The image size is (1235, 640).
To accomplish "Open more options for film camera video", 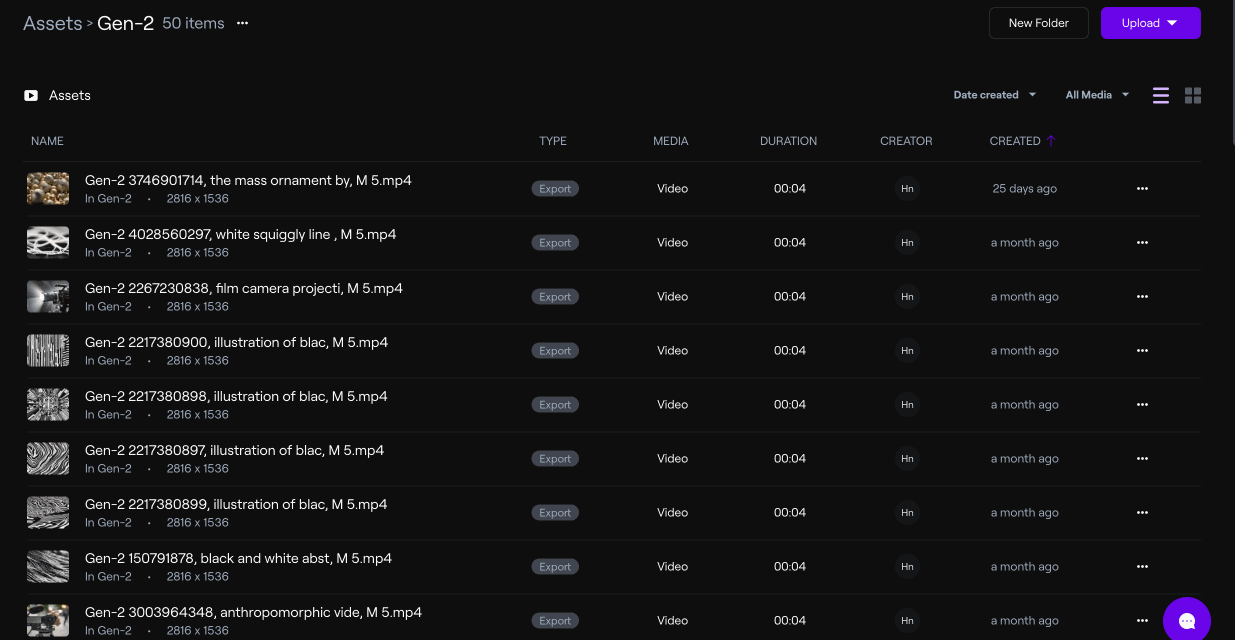I will tap(1142, 297).
